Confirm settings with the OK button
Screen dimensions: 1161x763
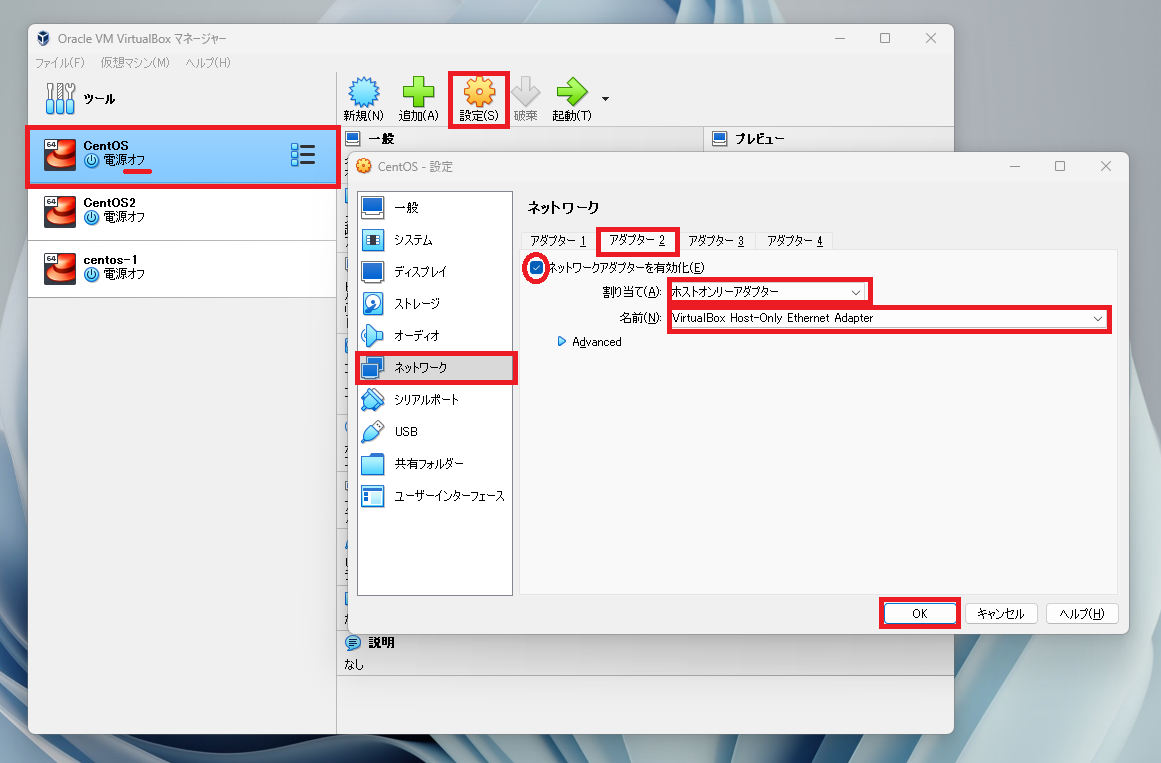point(920,613)
